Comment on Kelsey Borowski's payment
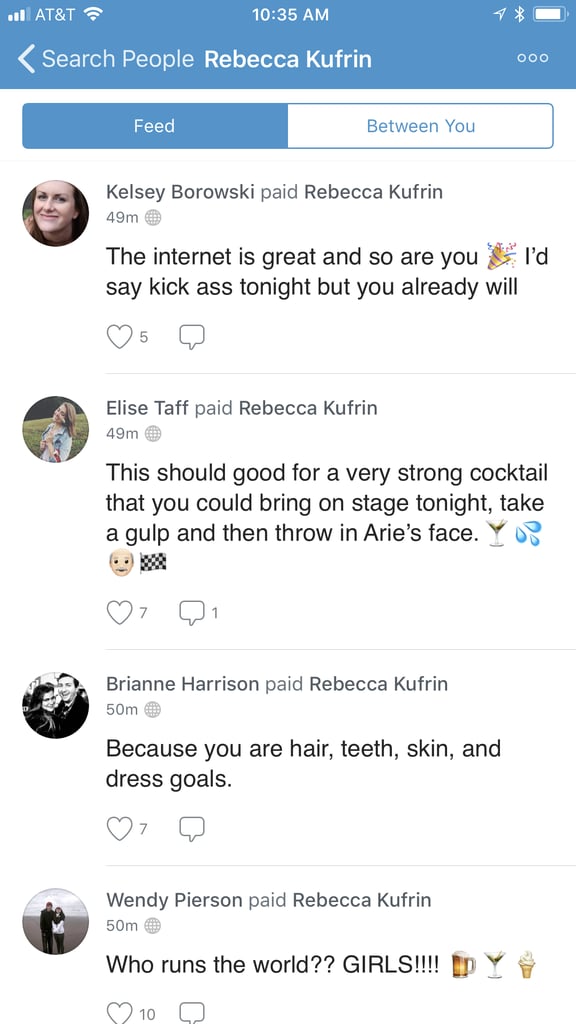Viewport: 576px width, 1024px height. tap(192, 337)
